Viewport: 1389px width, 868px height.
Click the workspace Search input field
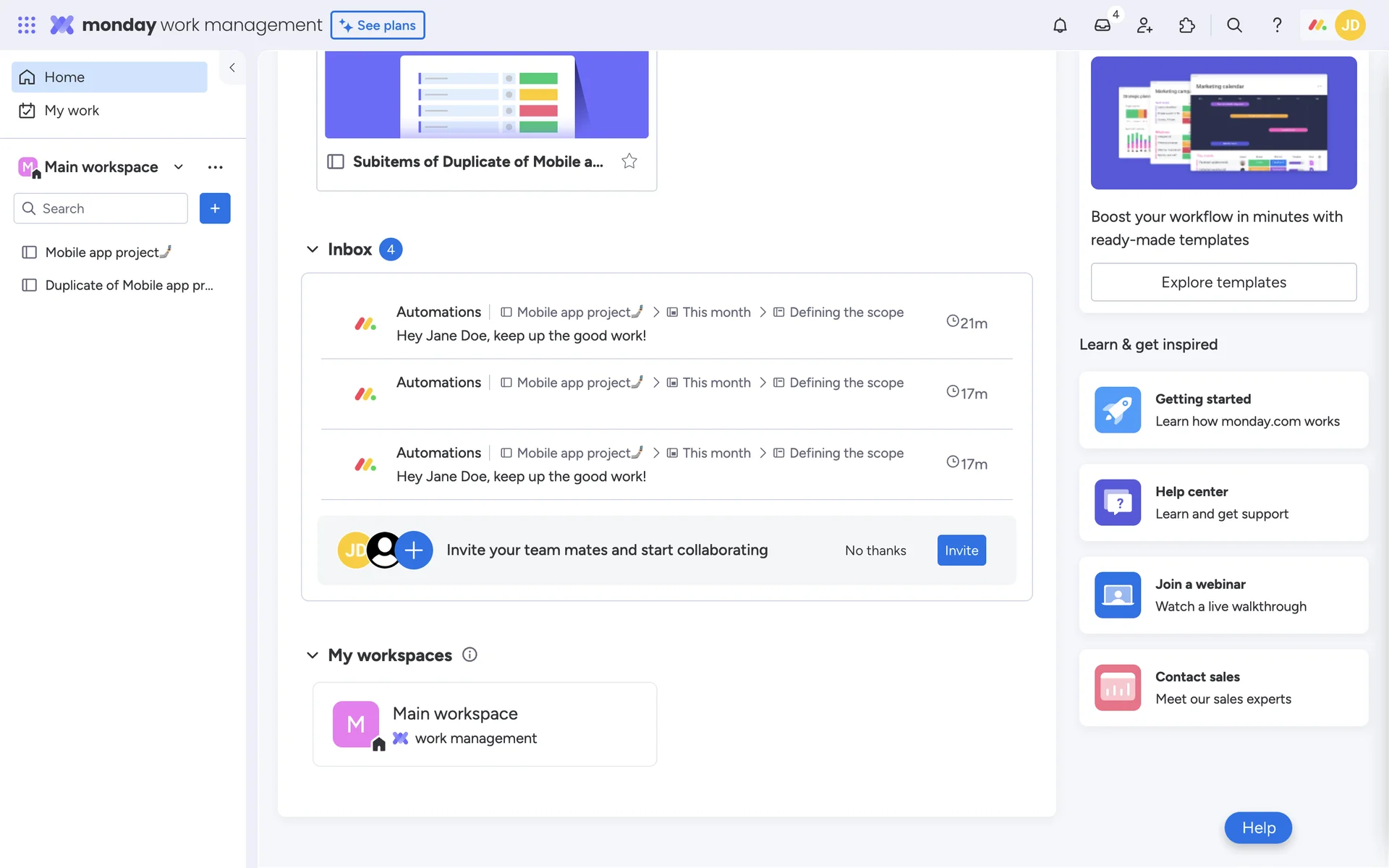pos(109,208)
